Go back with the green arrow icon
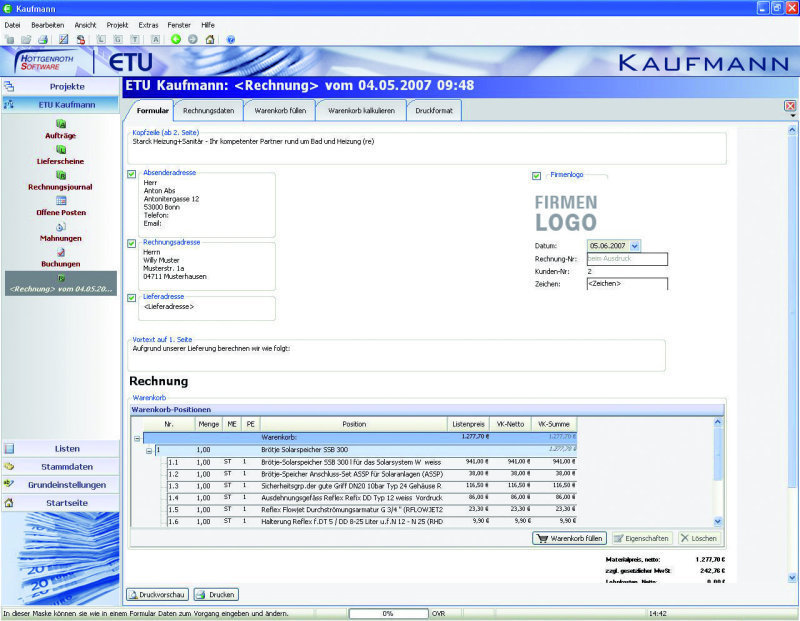800x621 pixels. [x=176, y=39]
